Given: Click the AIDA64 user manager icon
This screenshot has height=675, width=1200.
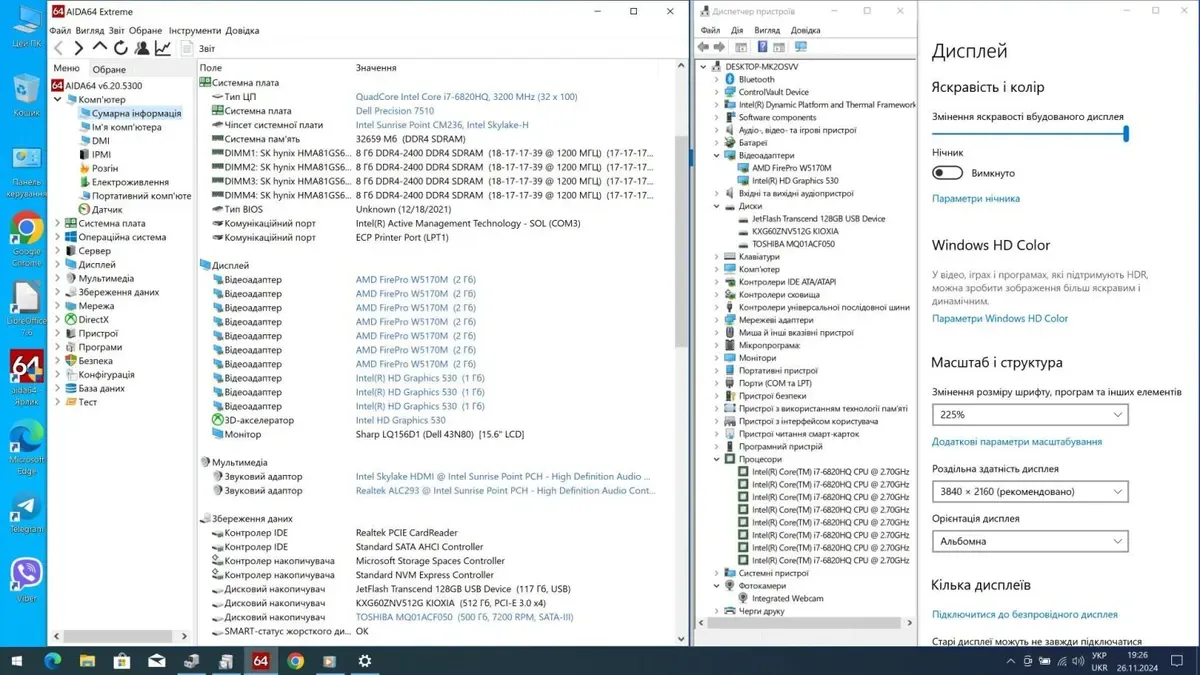Looking at the screenshot, I should (x=142, y=48).
